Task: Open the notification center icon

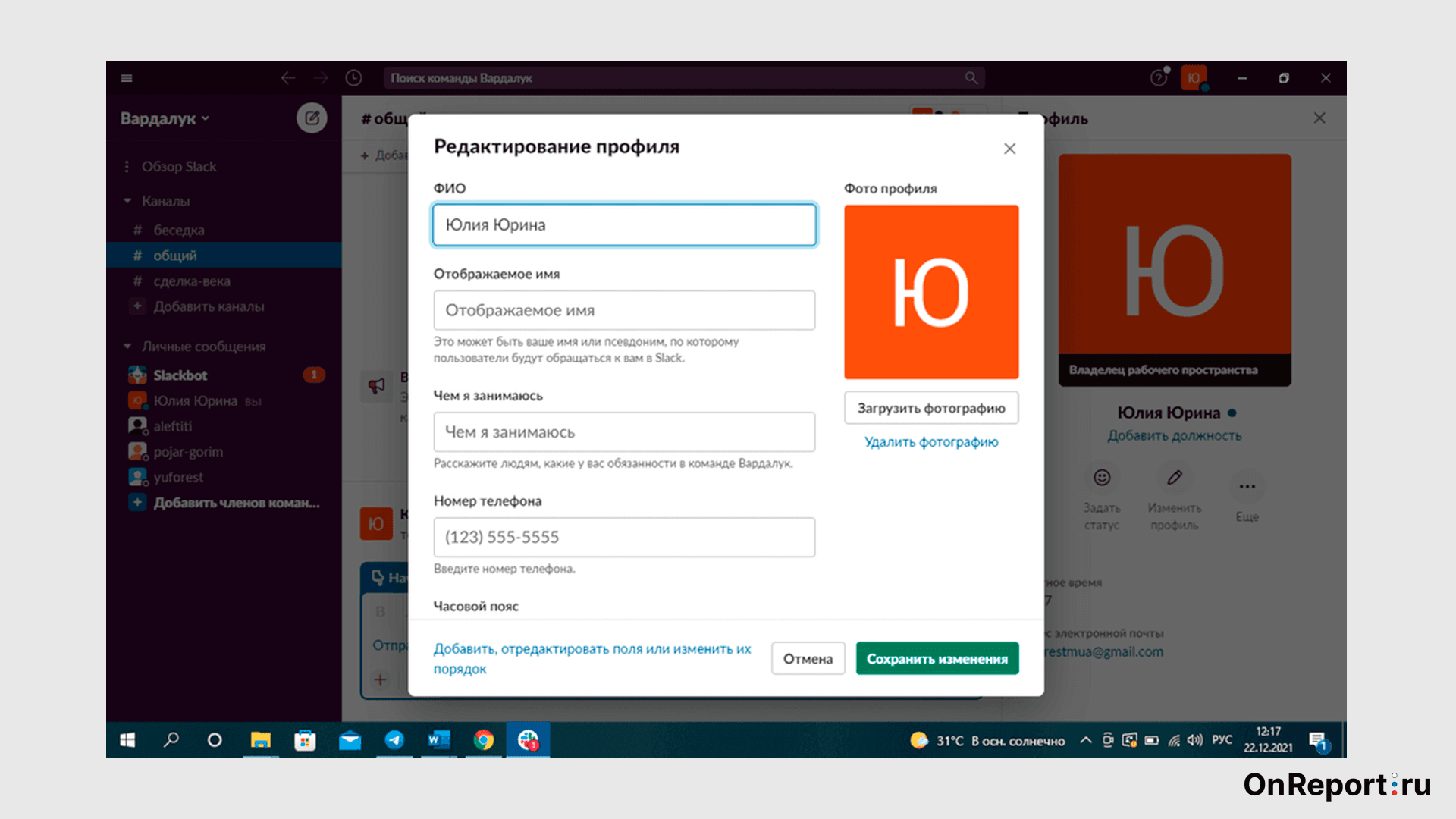Action: pyautogui.click(x=1318, y=741)
